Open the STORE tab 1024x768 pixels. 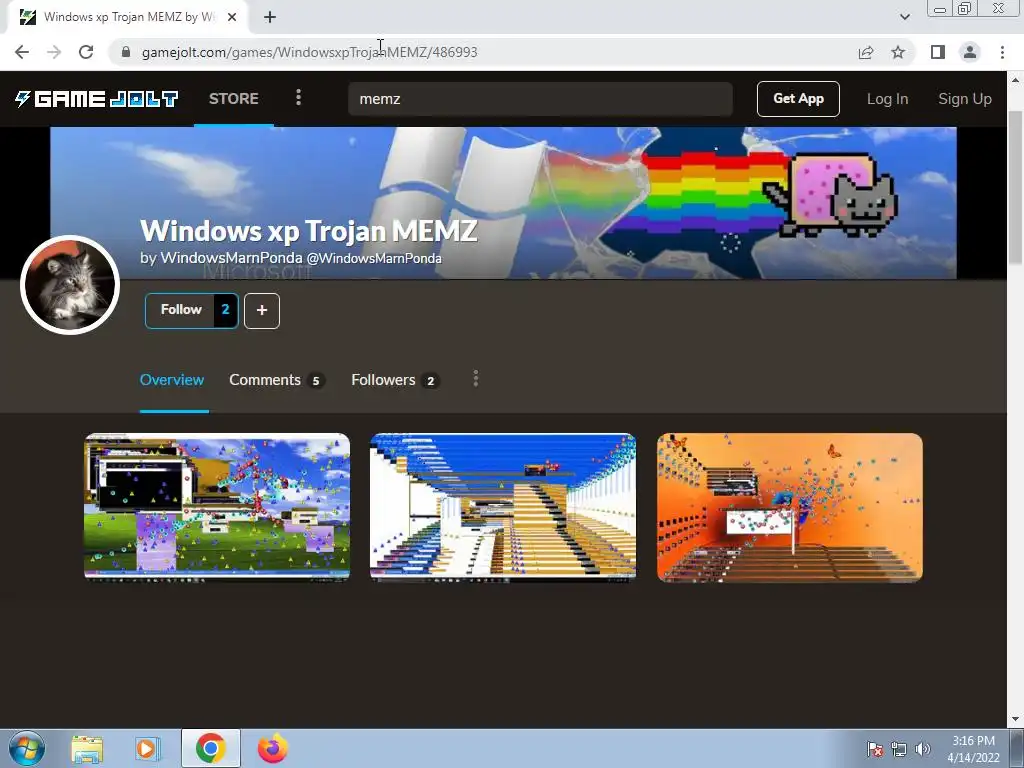[x=234, y=99]
